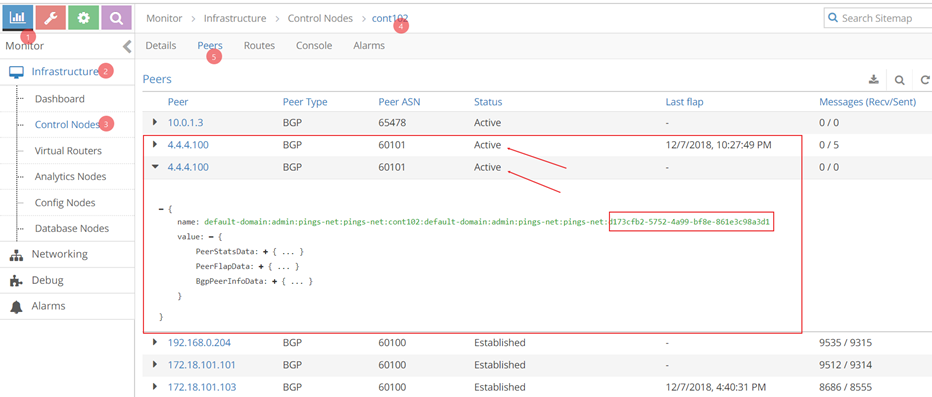Open the Console tab
The image size is (932, 397).
pyautogui.click(x=314, y=45)
